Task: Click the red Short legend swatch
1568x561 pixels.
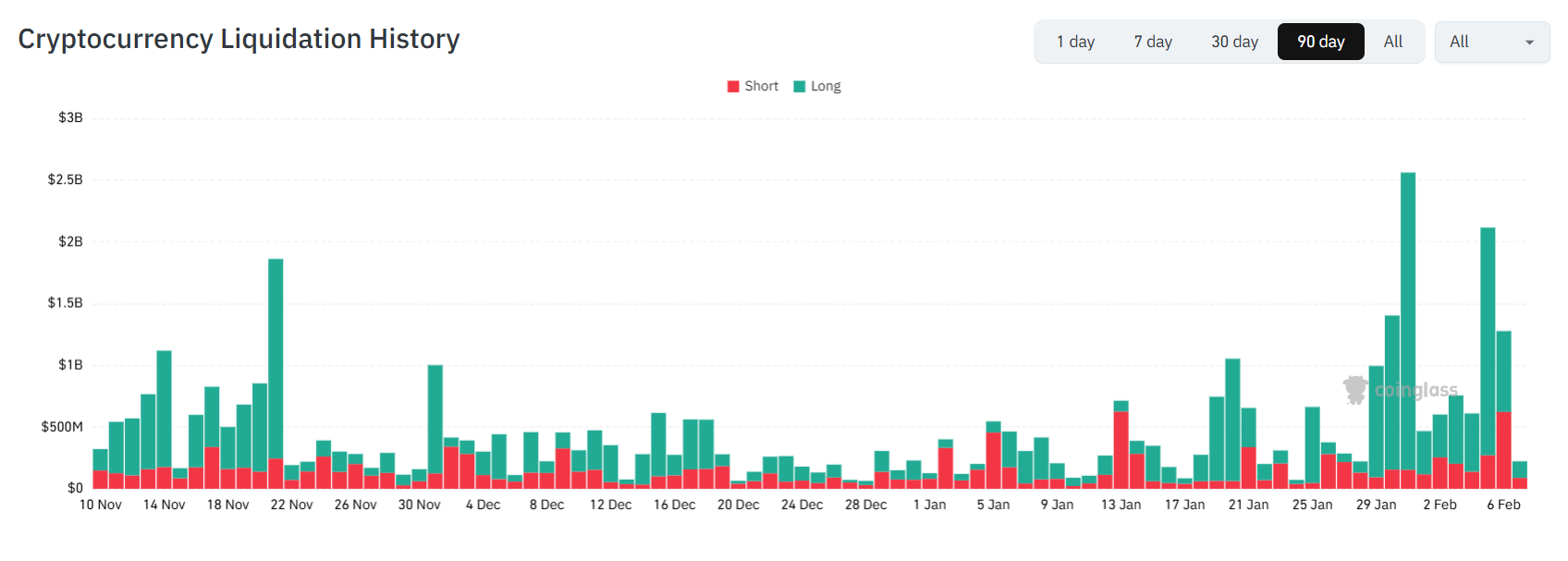Action: tap(733, 86)
